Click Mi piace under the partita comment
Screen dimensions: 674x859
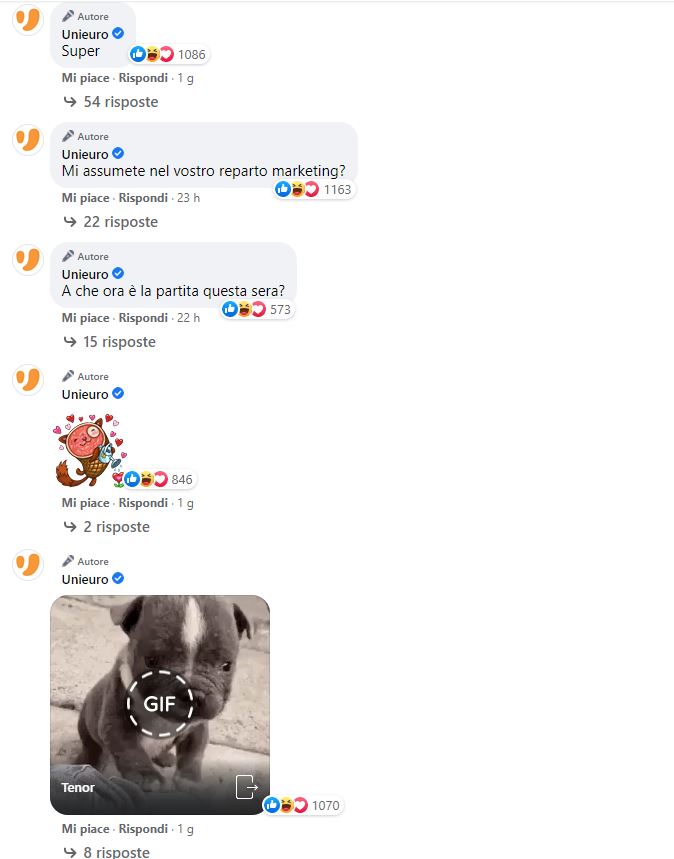(85, 318)
